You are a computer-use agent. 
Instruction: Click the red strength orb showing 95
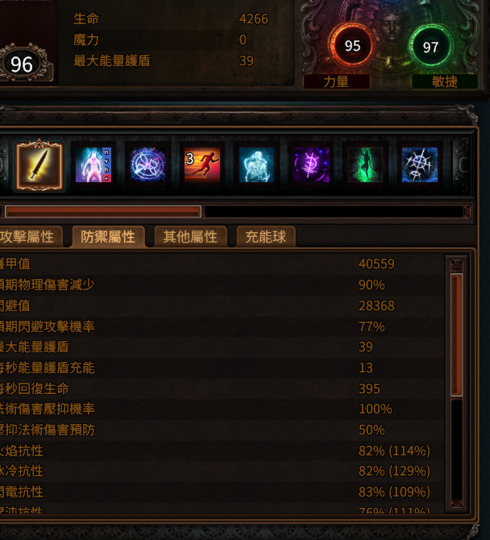352,46
